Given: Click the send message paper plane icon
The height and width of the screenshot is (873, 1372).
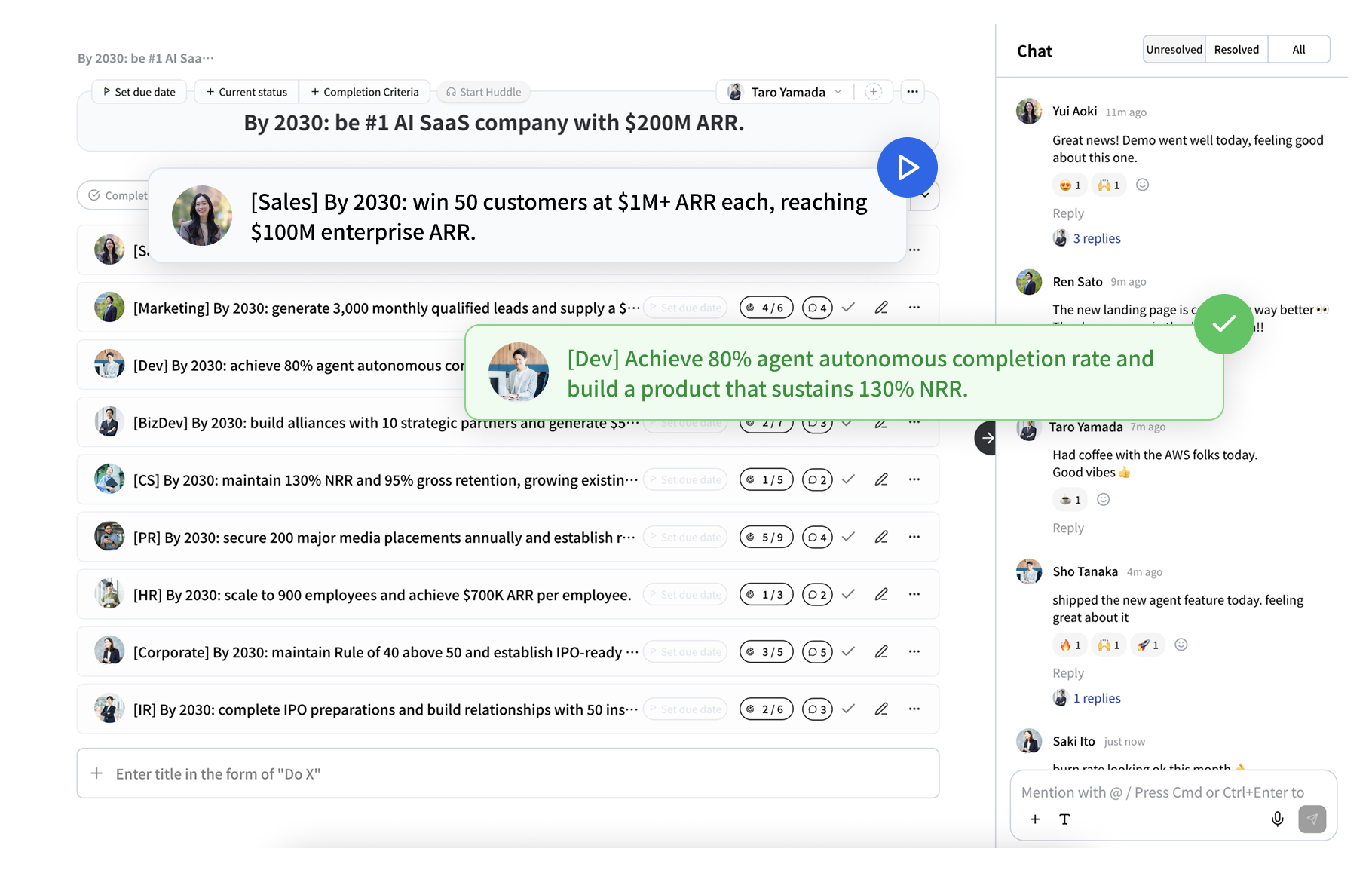Looking at the screenshot, I should coord(1312,819).
